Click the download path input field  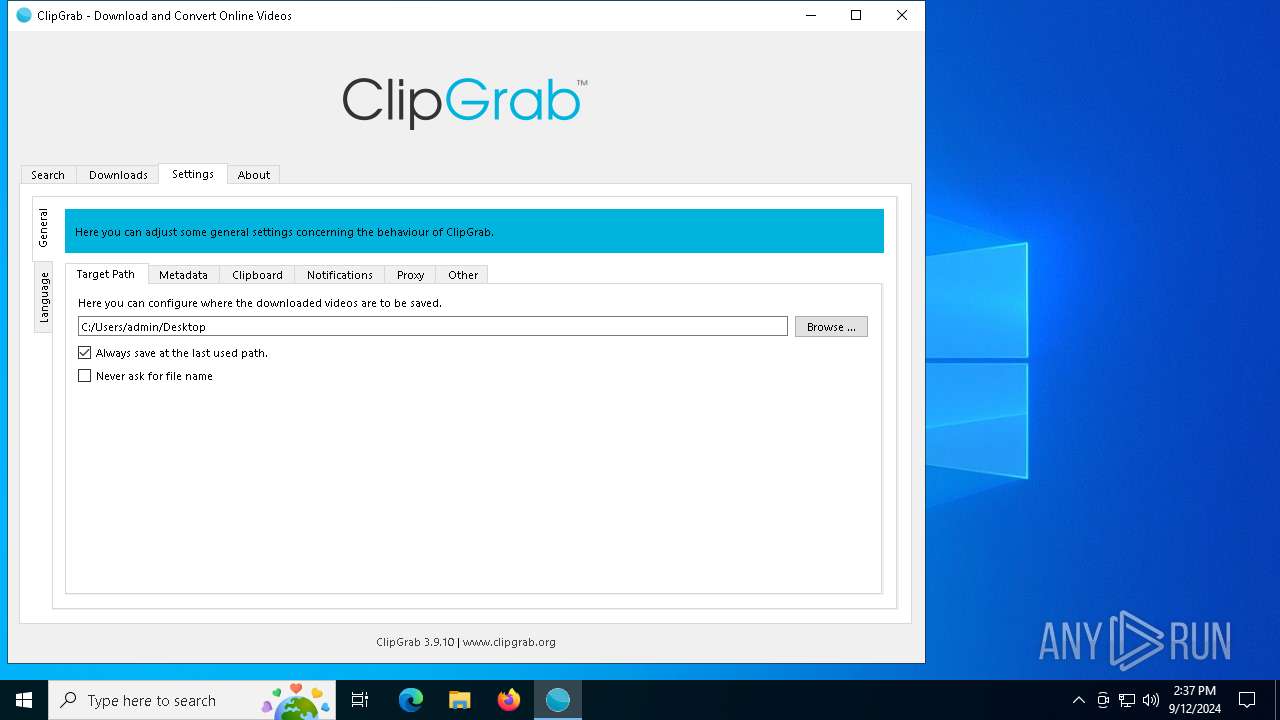click(433, 327)
